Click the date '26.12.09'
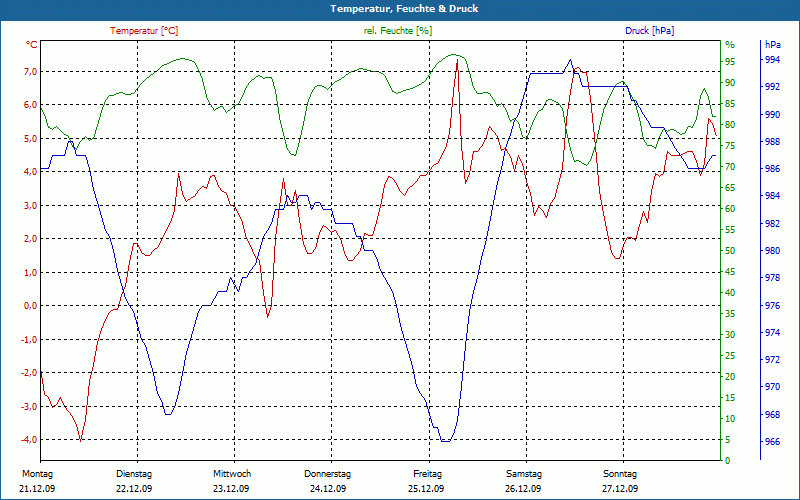800x500 pixels. click(x=523, y=489)
